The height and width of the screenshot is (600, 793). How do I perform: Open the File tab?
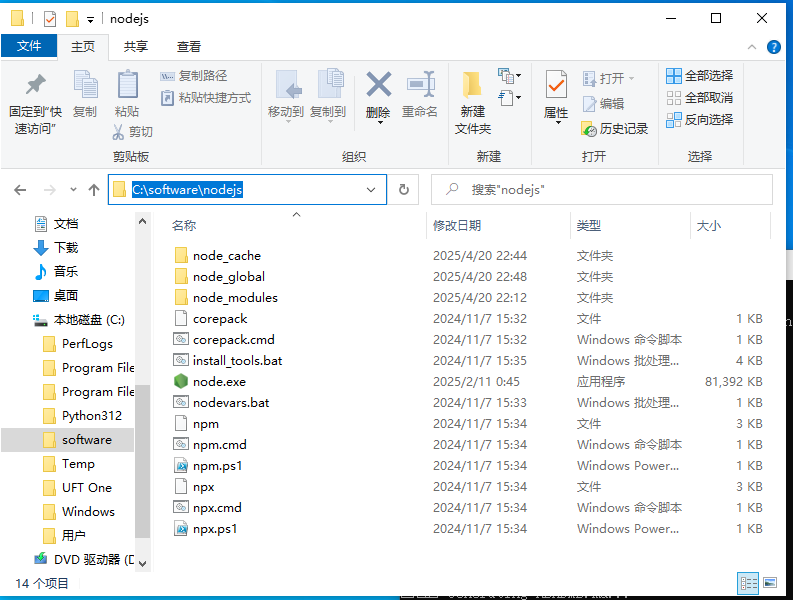[x=29, y=46]
